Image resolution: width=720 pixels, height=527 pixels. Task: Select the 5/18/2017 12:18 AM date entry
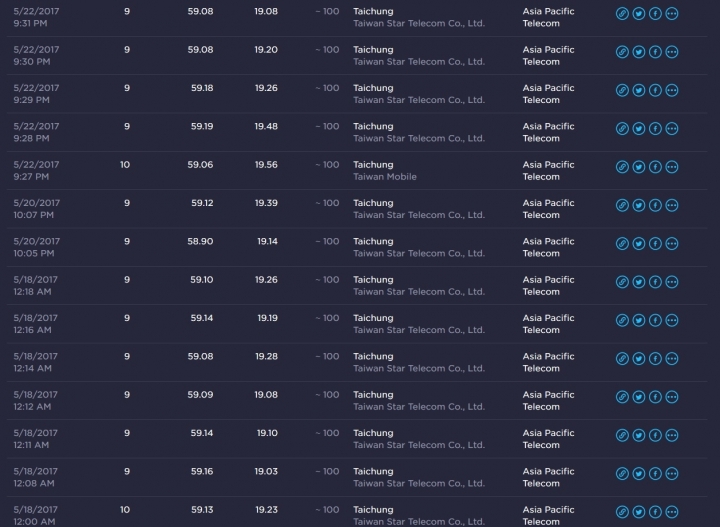pyautogui.click(x=36, y=285)
